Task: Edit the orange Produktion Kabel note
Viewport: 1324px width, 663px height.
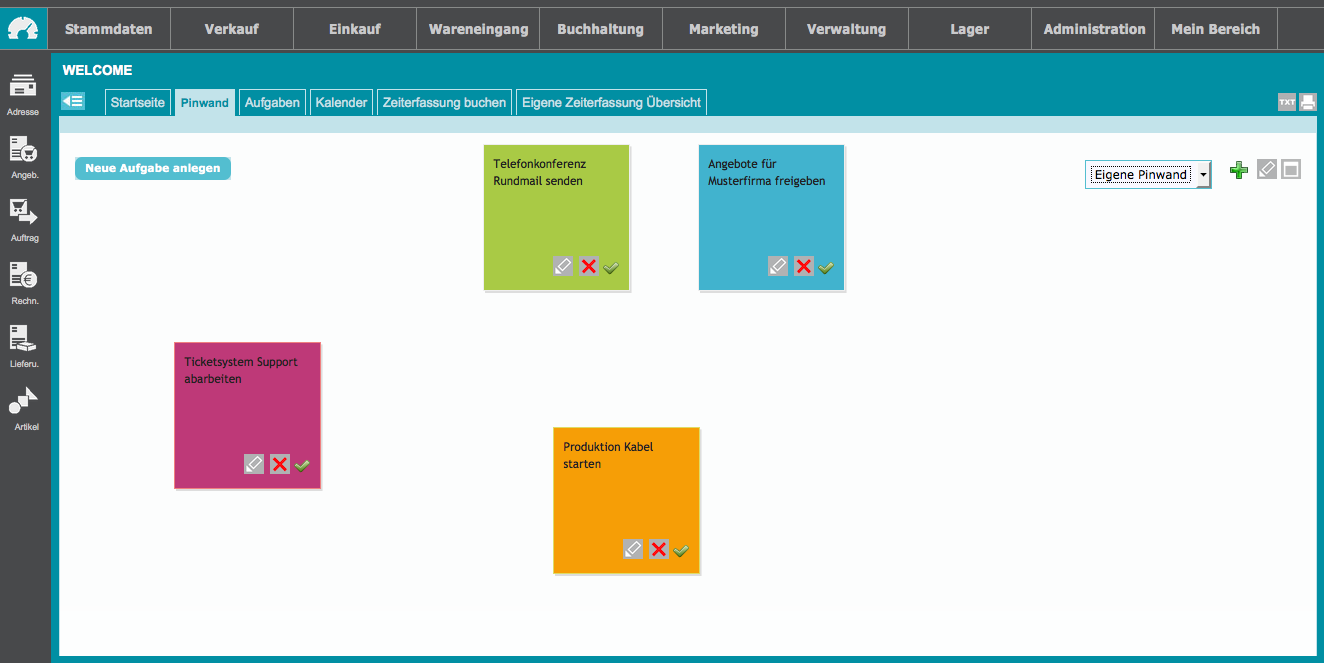Action: click(633, 549)
